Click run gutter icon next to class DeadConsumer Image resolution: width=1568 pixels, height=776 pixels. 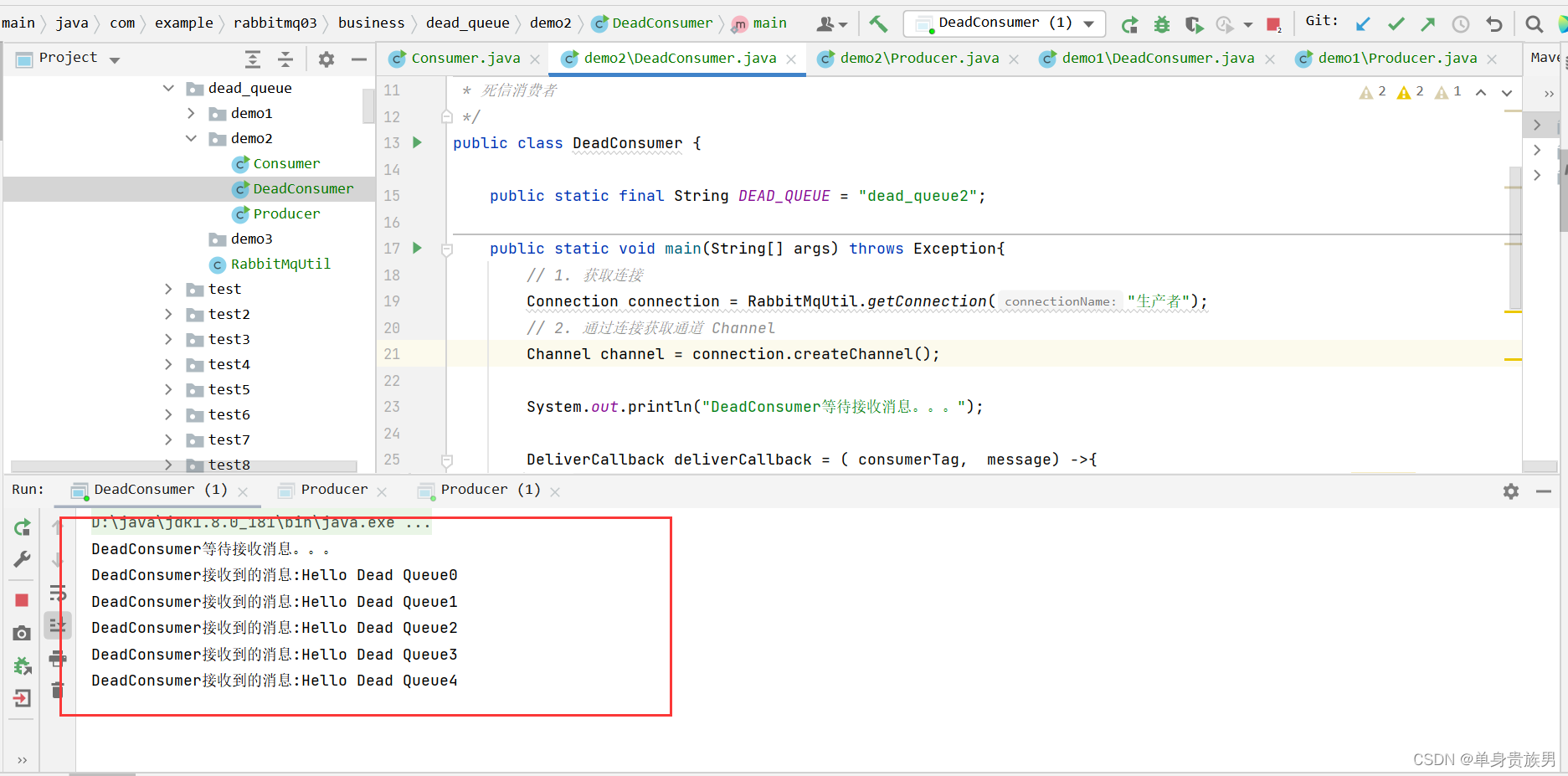click(417, 142)
